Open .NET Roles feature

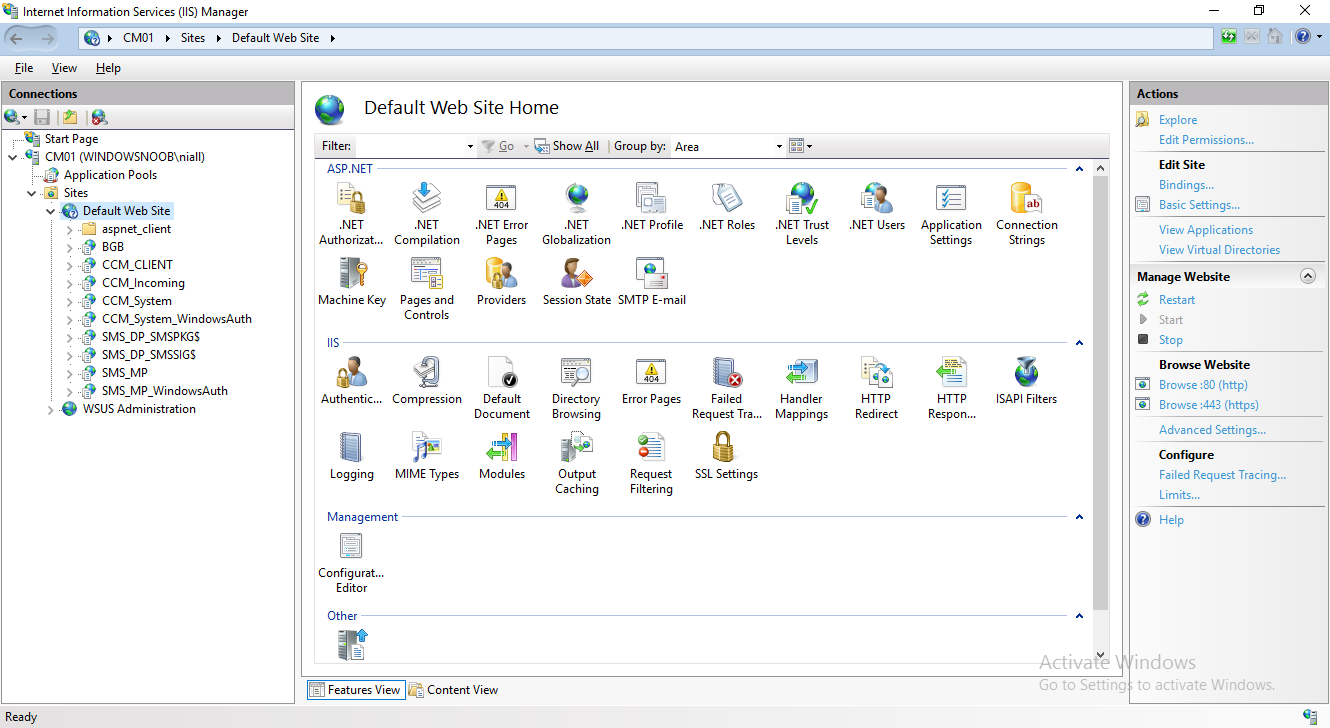tap(727, 207)
